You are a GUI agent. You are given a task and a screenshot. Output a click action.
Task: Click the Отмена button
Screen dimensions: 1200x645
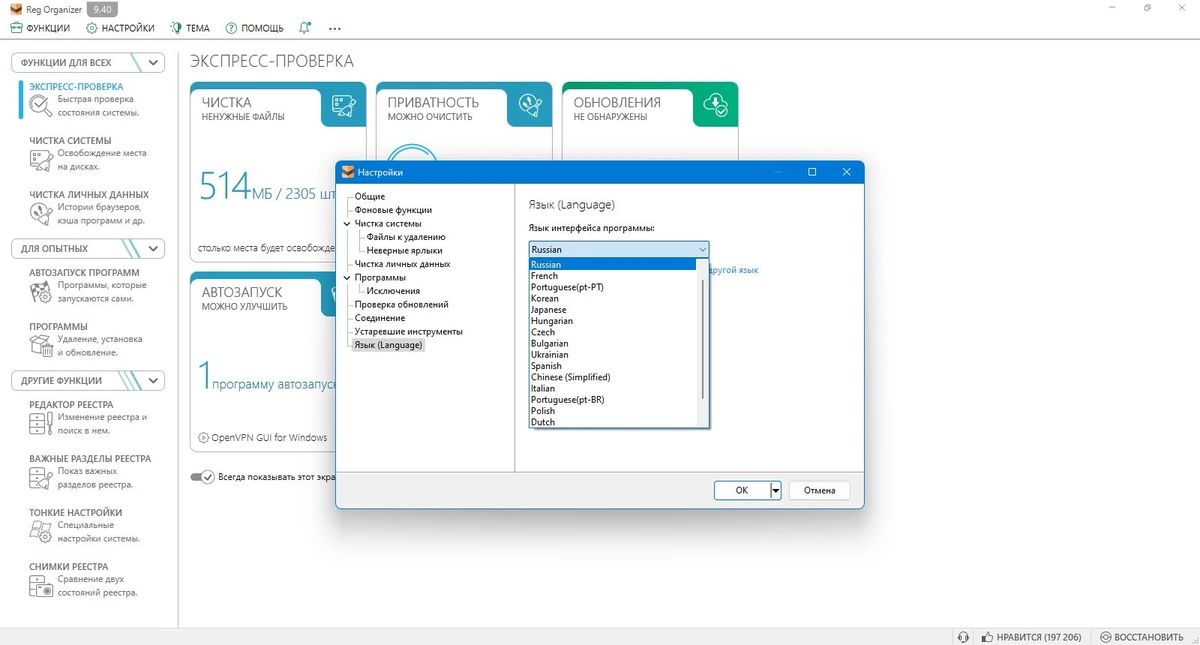coord(819,490)
